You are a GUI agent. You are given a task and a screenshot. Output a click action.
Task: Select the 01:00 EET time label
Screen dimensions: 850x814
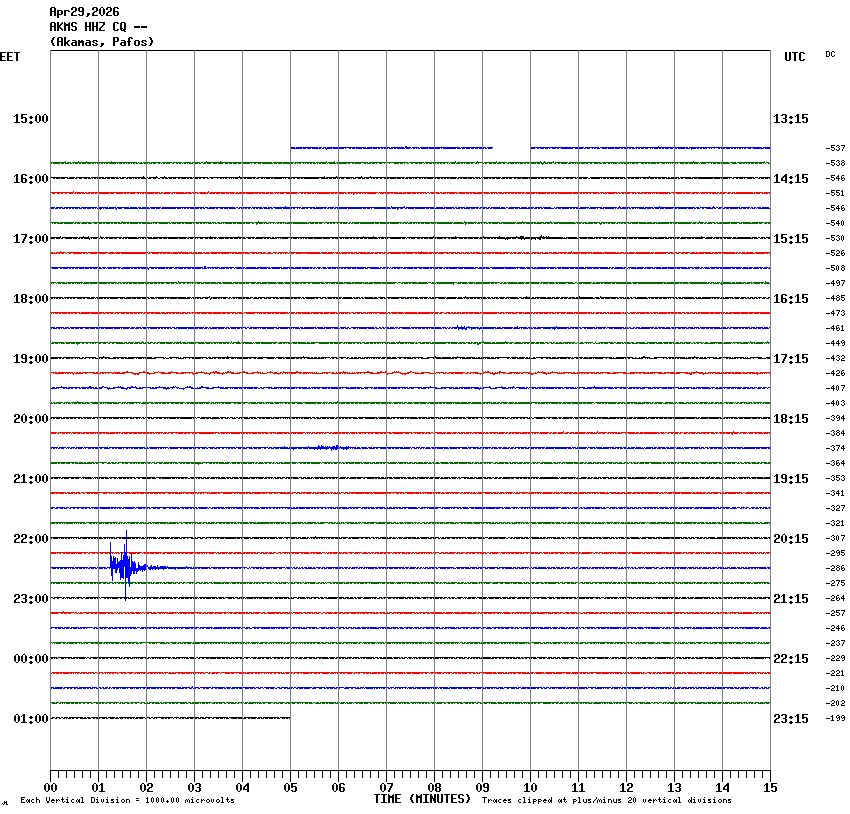click(x=30, y=719)
